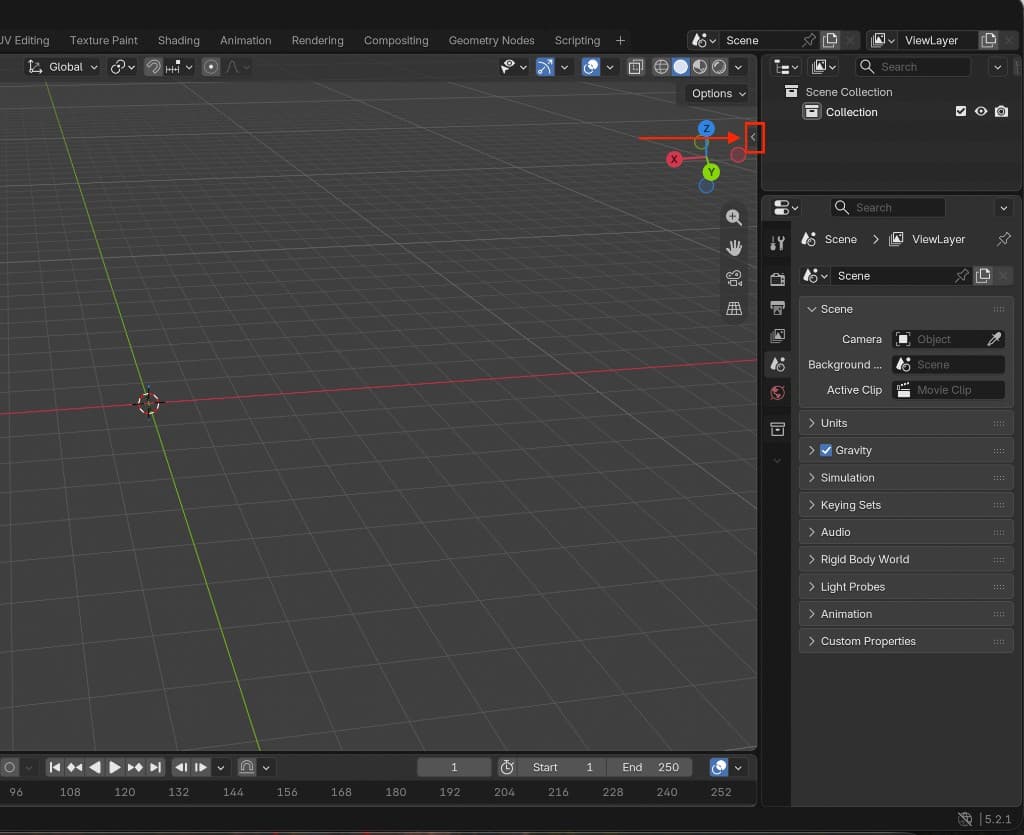Open the Animation workspace tab
The height and width of the screenshot is (835, 1024).
pyautogui.click(x=245, y=40)
